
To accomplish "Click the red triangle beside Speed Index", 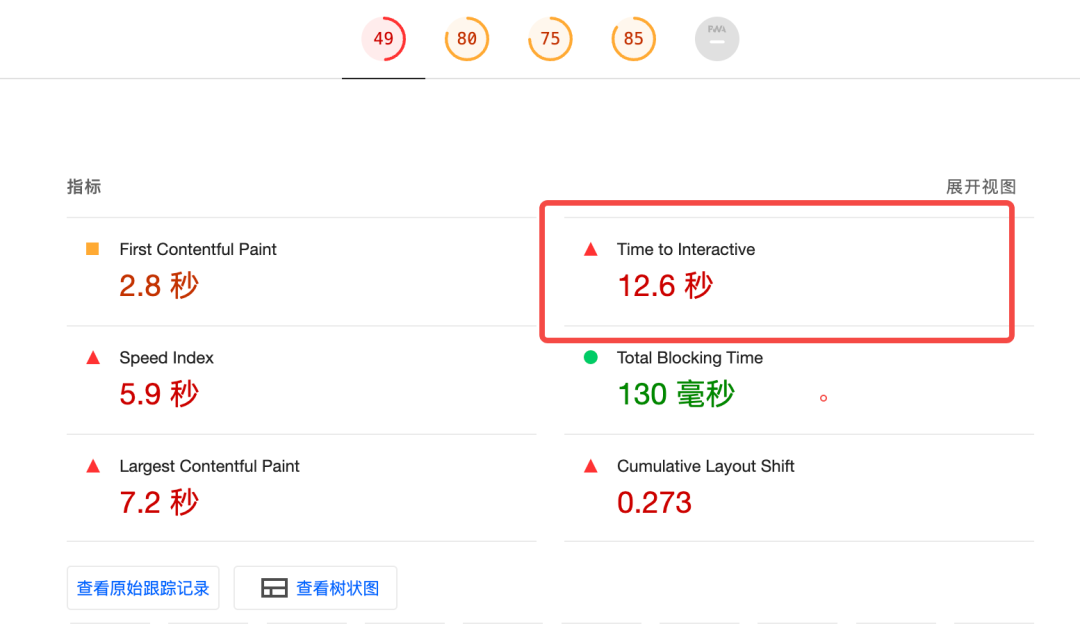I will tap(93, 358).
